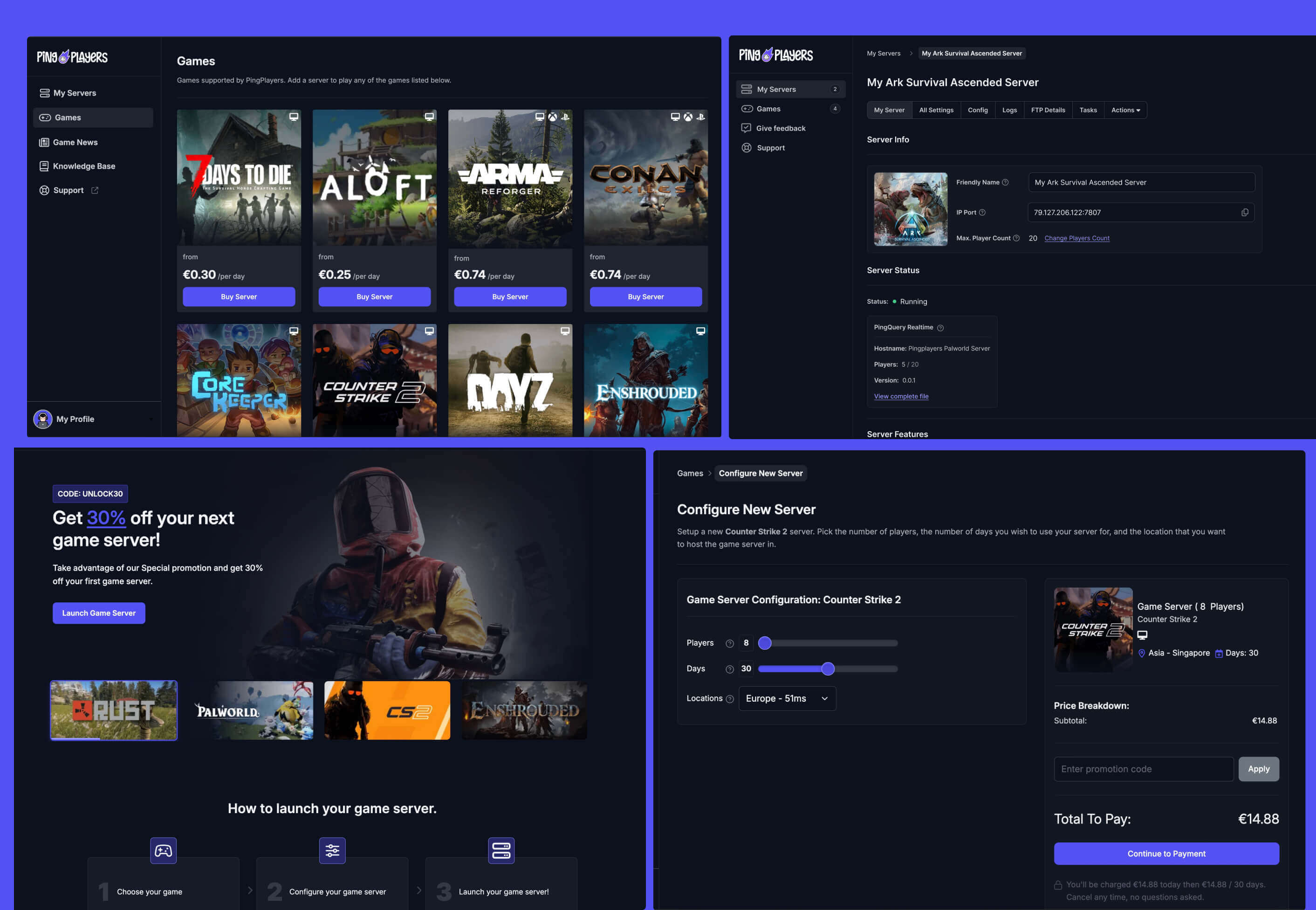Click the 30% link in promo headline
This screenshot has height=910, width=1316.
click(106, 518)
